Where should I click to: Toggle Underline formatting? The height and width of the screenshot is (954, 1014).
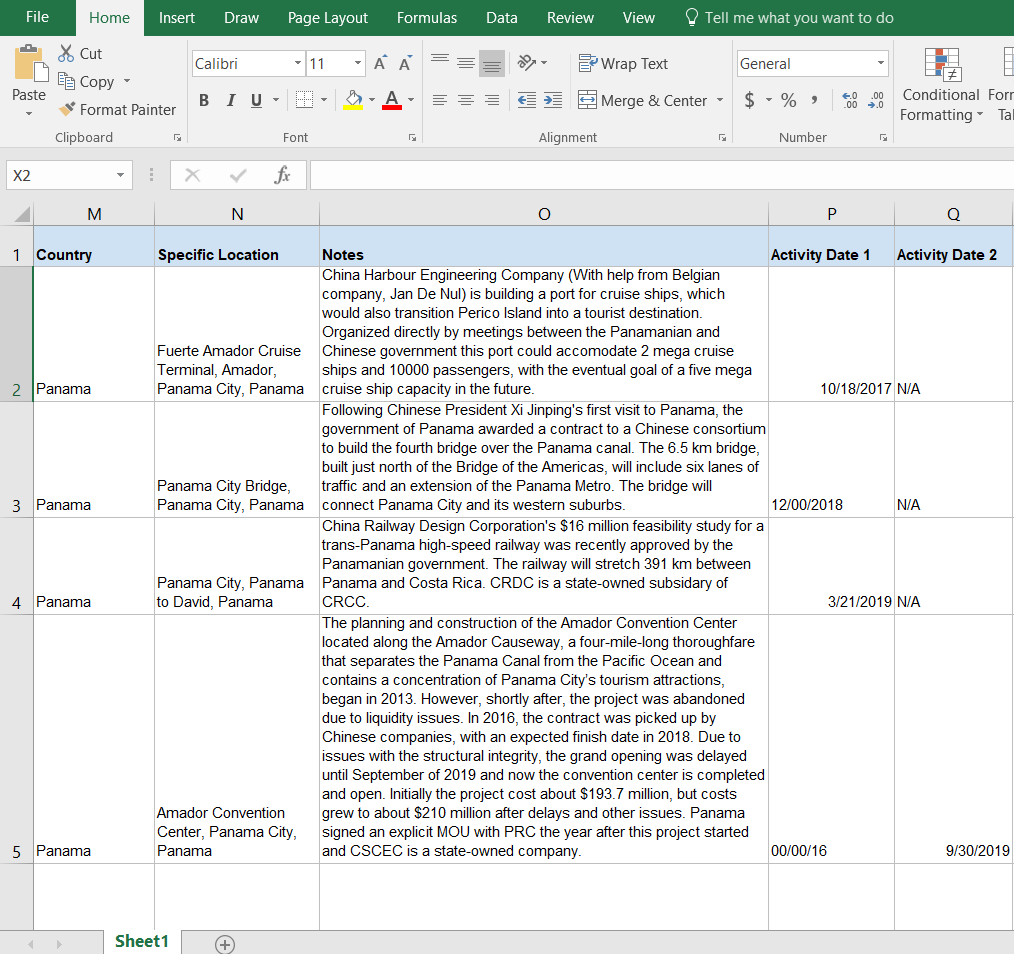(x=257, y=100)
